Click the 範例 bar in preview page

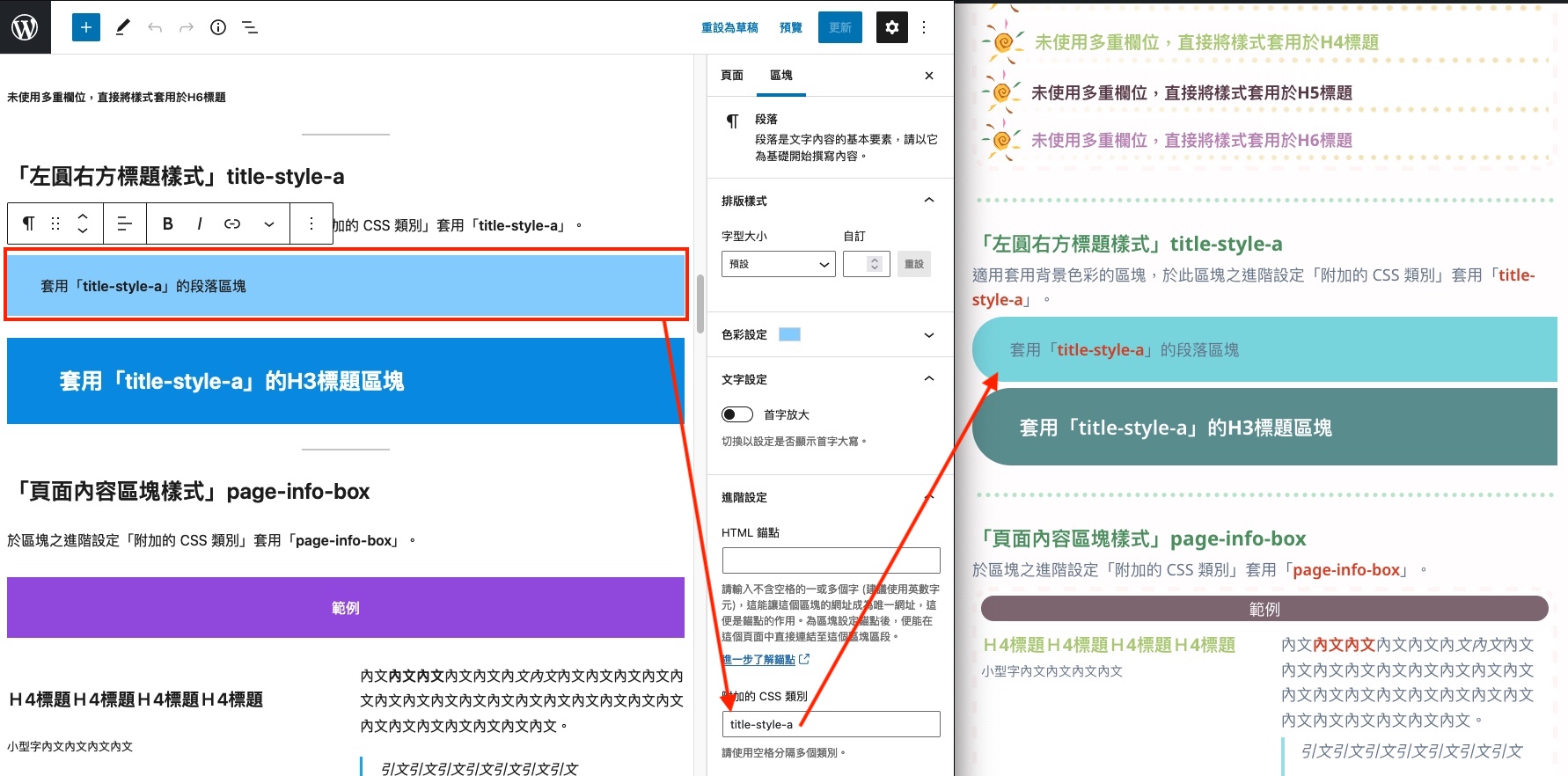[x=1264, y=609]
